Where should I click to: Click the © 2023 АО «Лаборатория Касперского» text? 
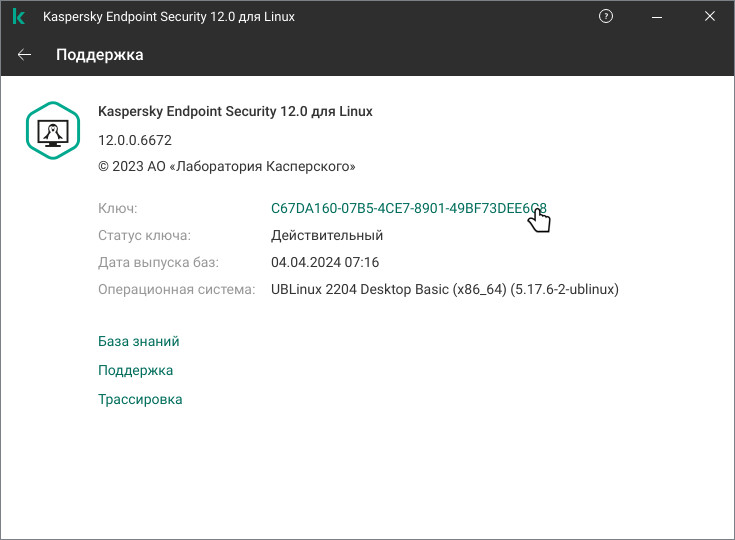click(x=227, y=166)
